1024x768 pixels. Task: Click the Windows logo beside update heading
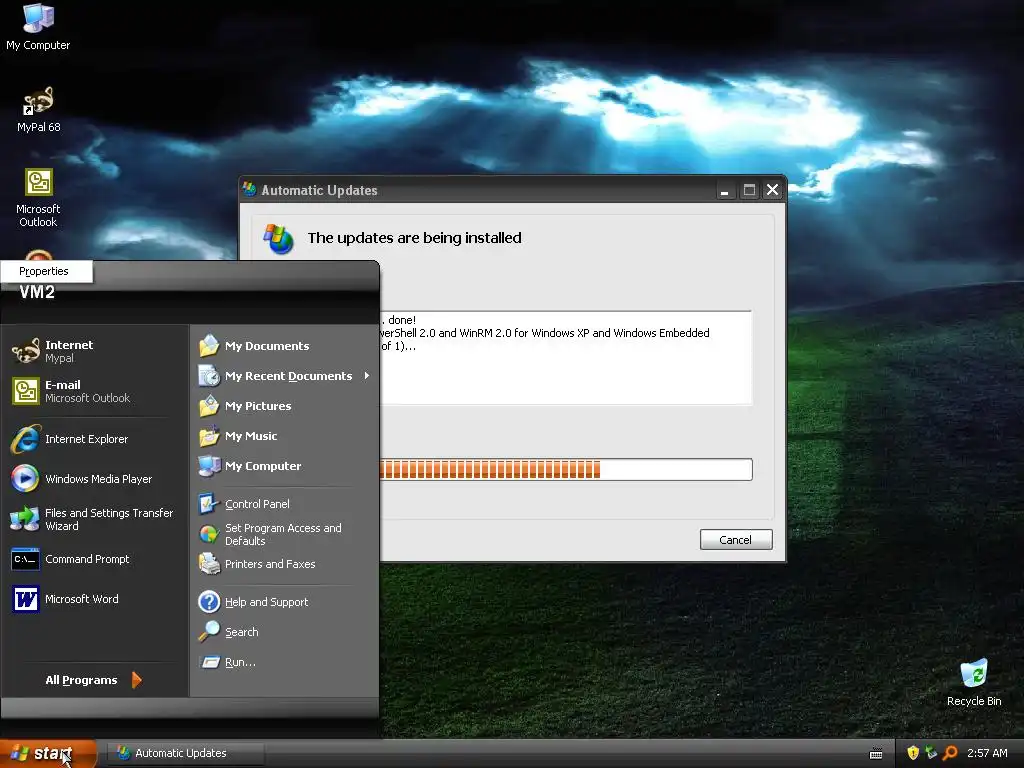point(279,239)
